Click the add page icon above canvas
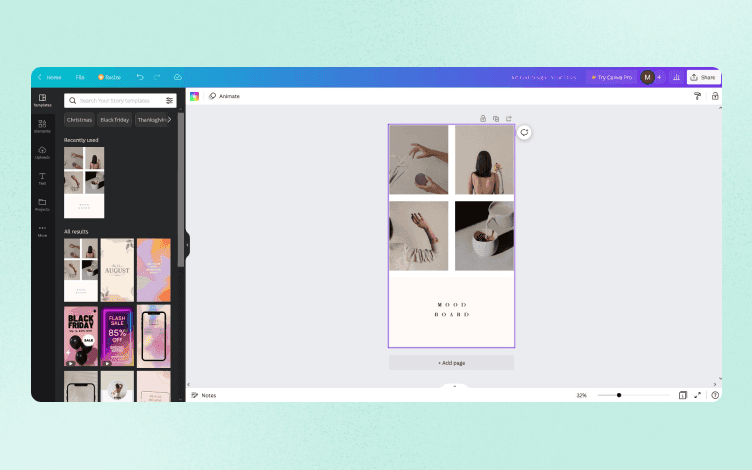The image size is (752, 470). pos(509,118)
